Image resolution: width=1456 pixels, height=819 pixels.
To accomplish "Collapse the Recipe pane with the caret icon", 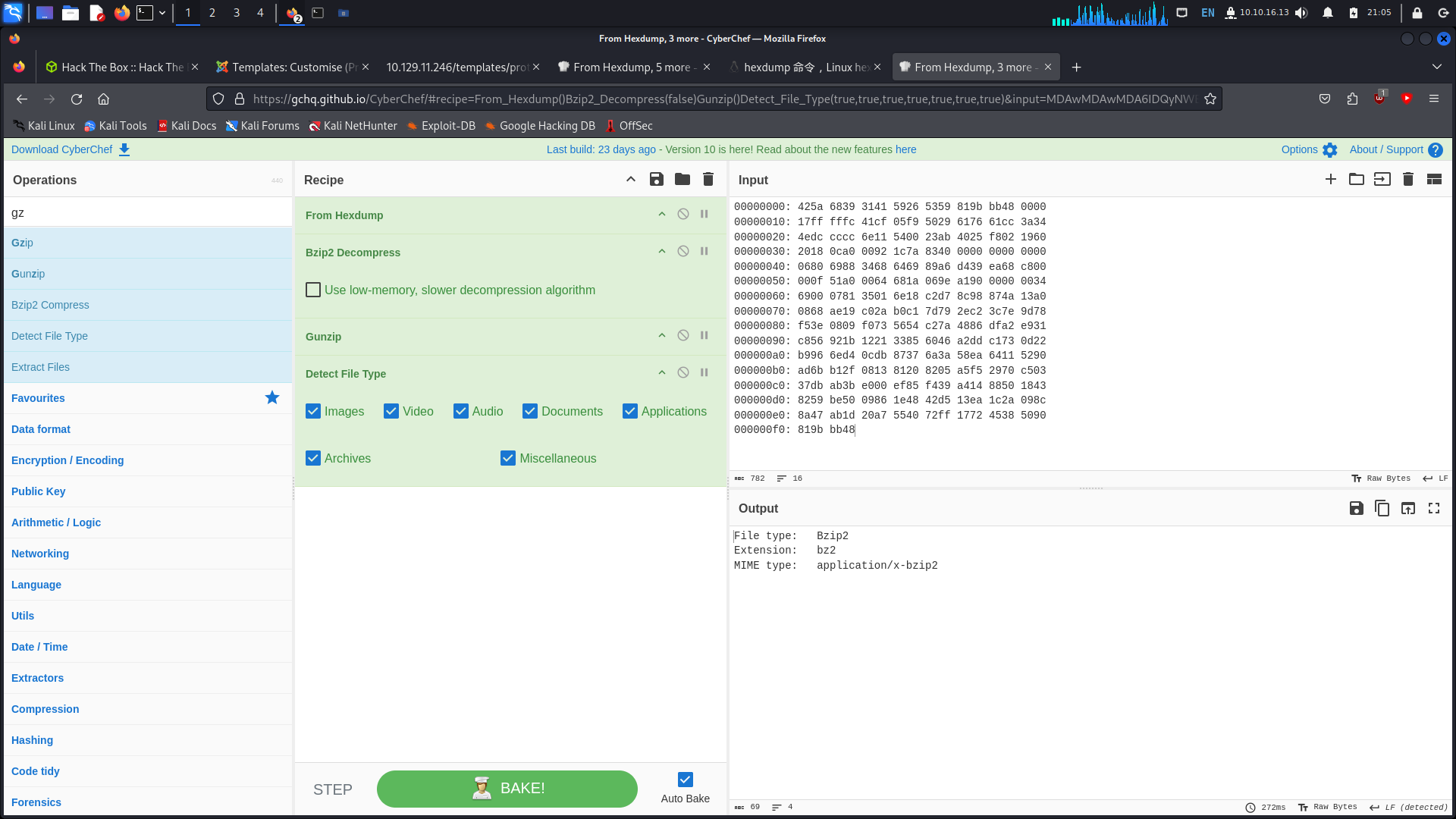I will pos(631,180).
